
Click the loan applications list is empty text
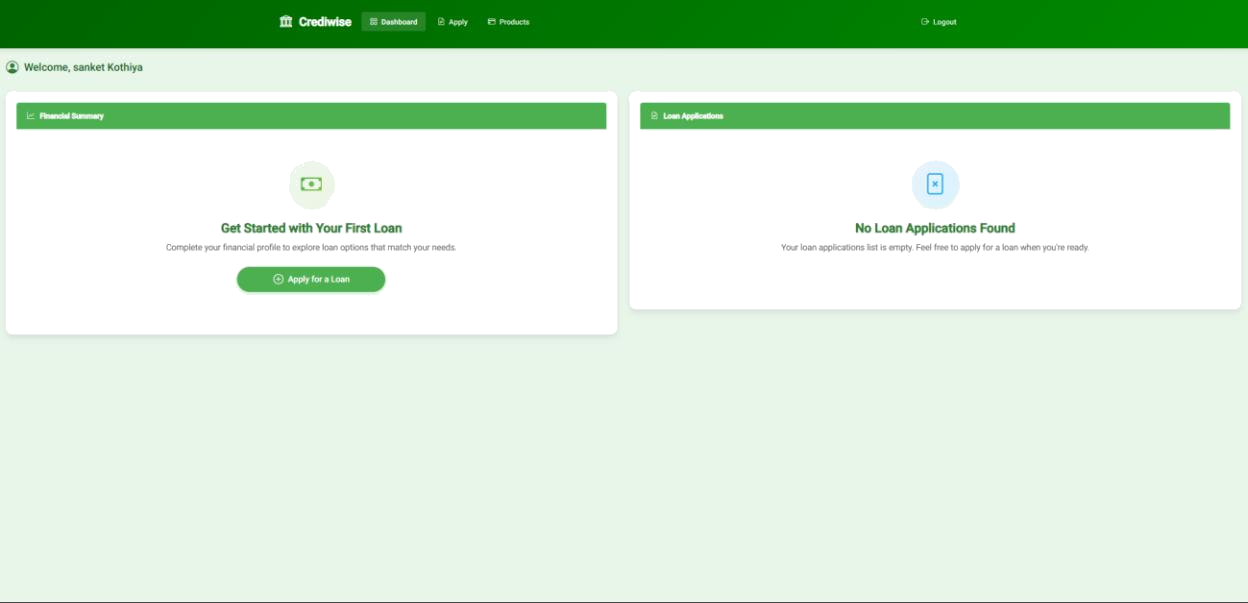pyautogui.click(x=935, y=247)
